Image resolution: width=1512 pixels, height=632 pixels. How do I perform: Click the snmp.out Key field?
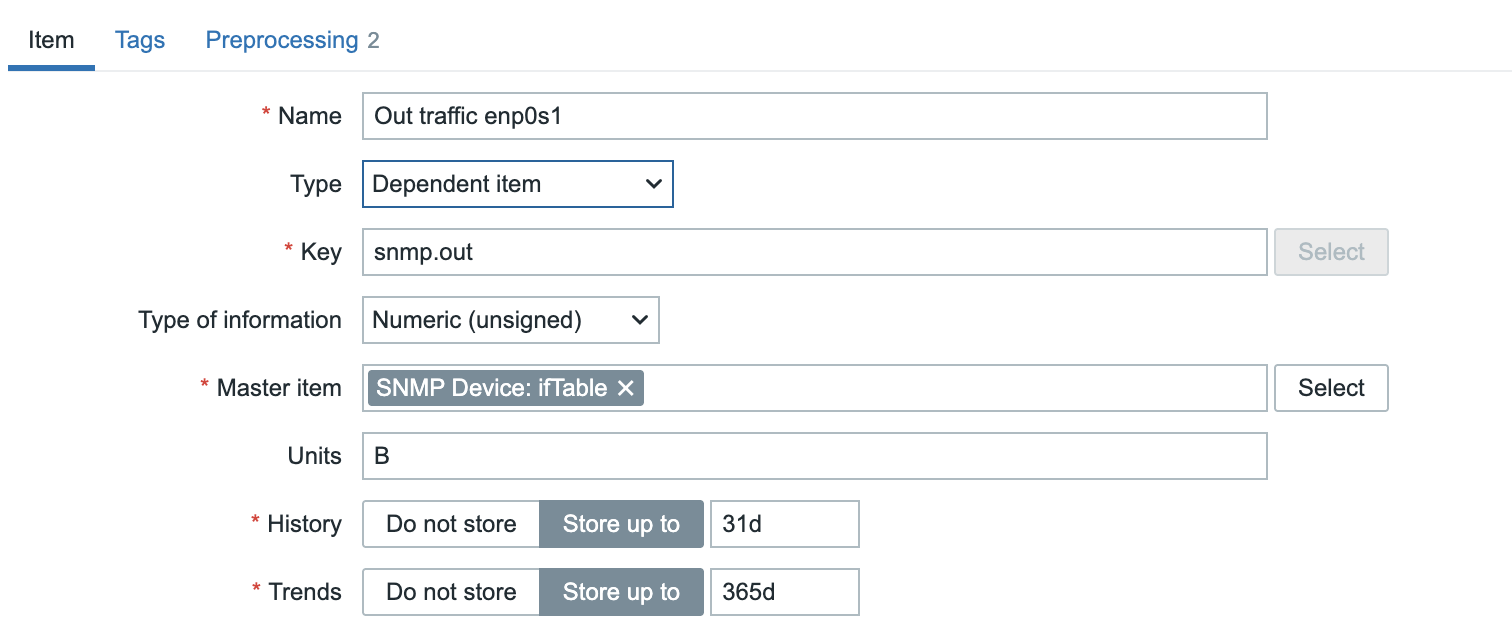click(813, 252)
